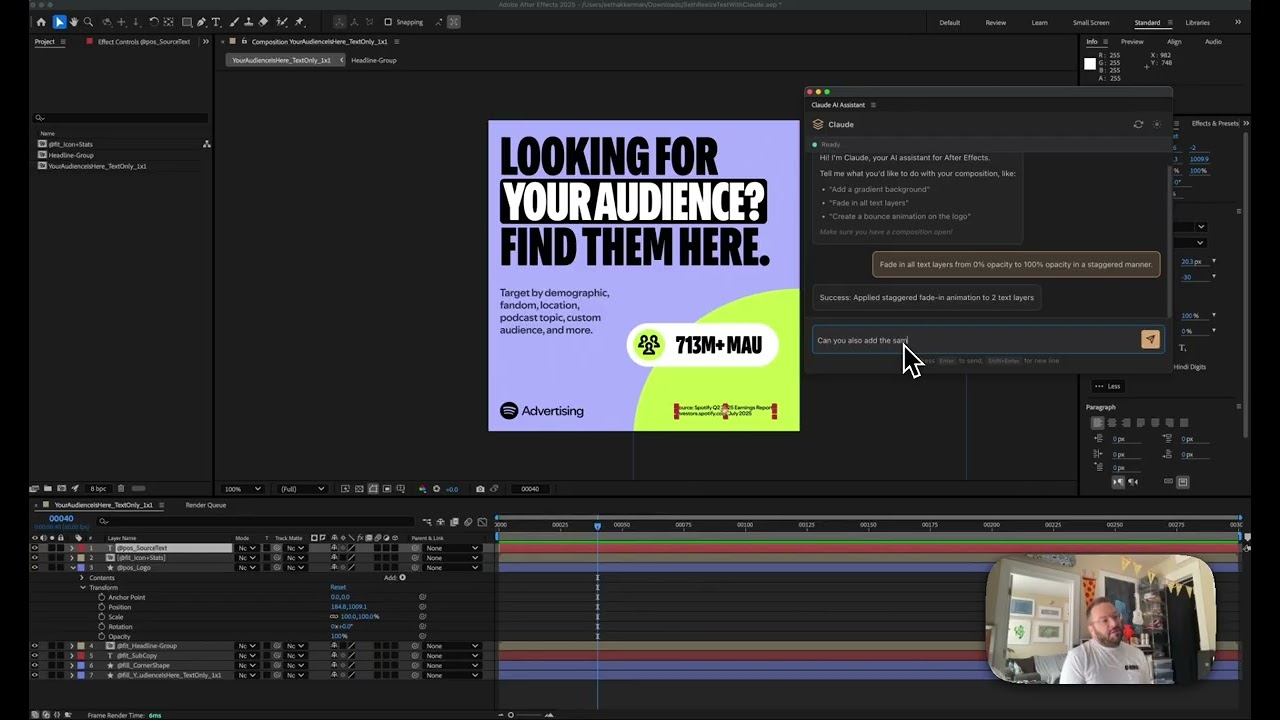Select the Puppet Pin tool
This screenshot has height=720, width=1280.
pos(299,22)
